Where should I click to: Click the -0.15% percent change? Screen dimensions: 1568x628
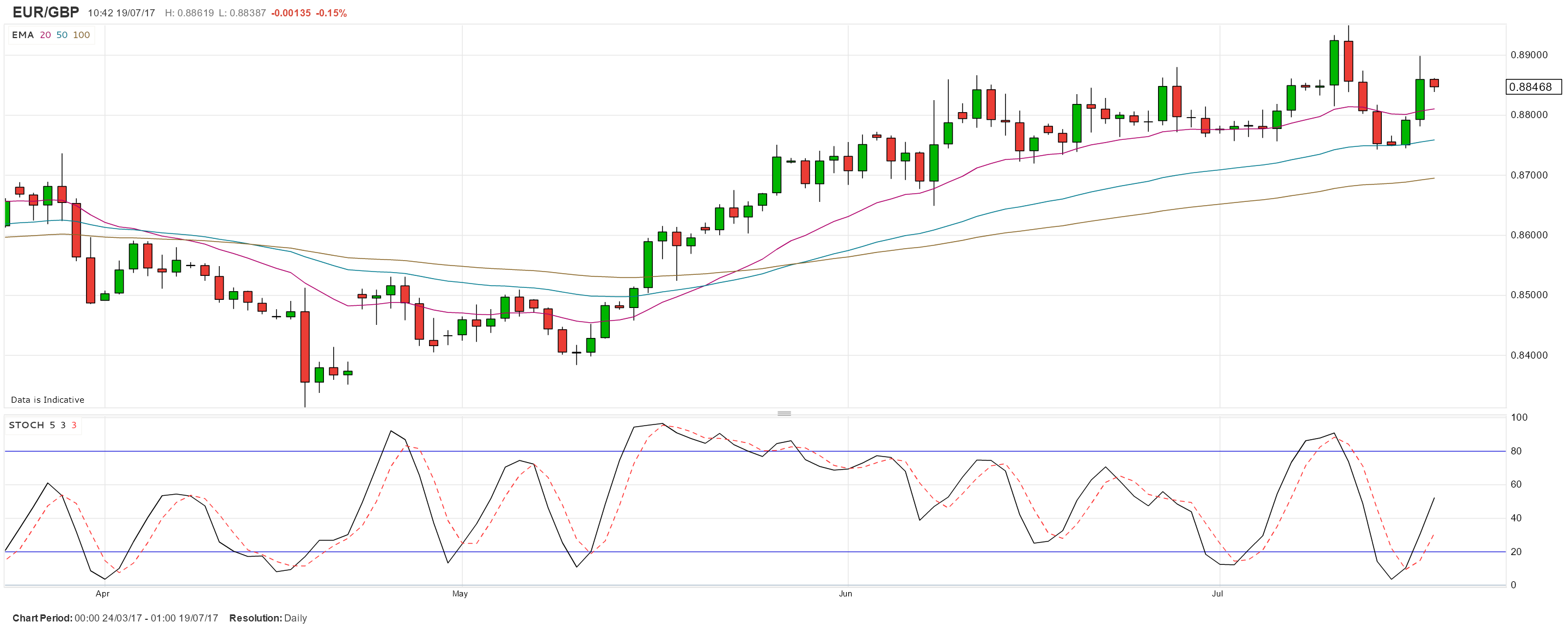click(331, 13)
